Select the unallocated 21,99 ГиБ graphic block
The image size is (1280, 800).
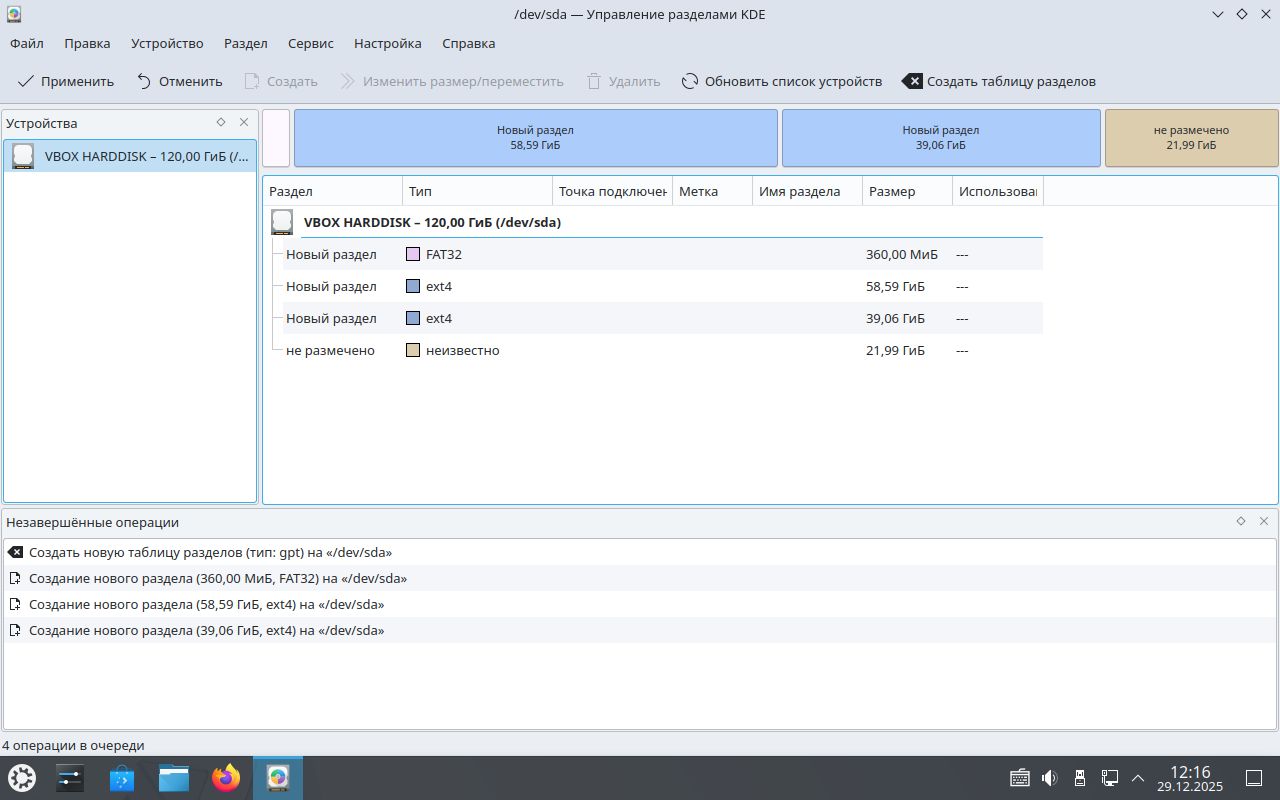point(1191,138)
